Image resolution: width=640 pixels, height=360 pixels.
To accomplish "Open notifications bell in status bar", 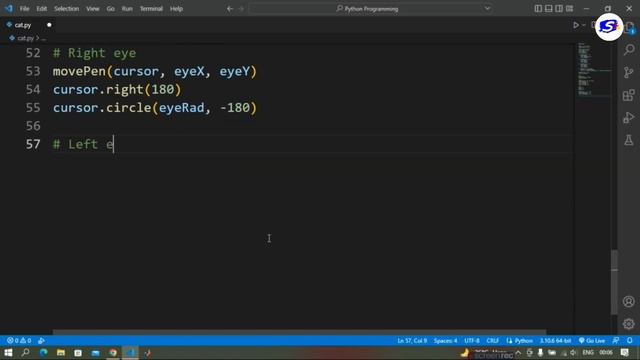I will coord(630,340).
